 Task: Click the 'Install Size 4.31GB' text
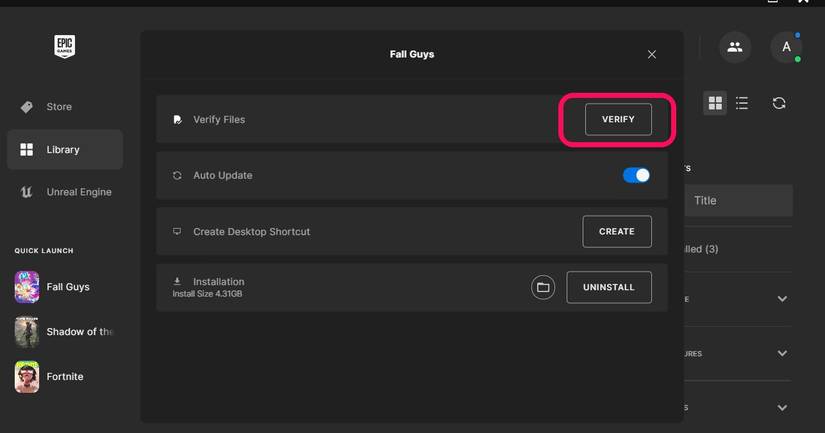(x=207, y=294)
